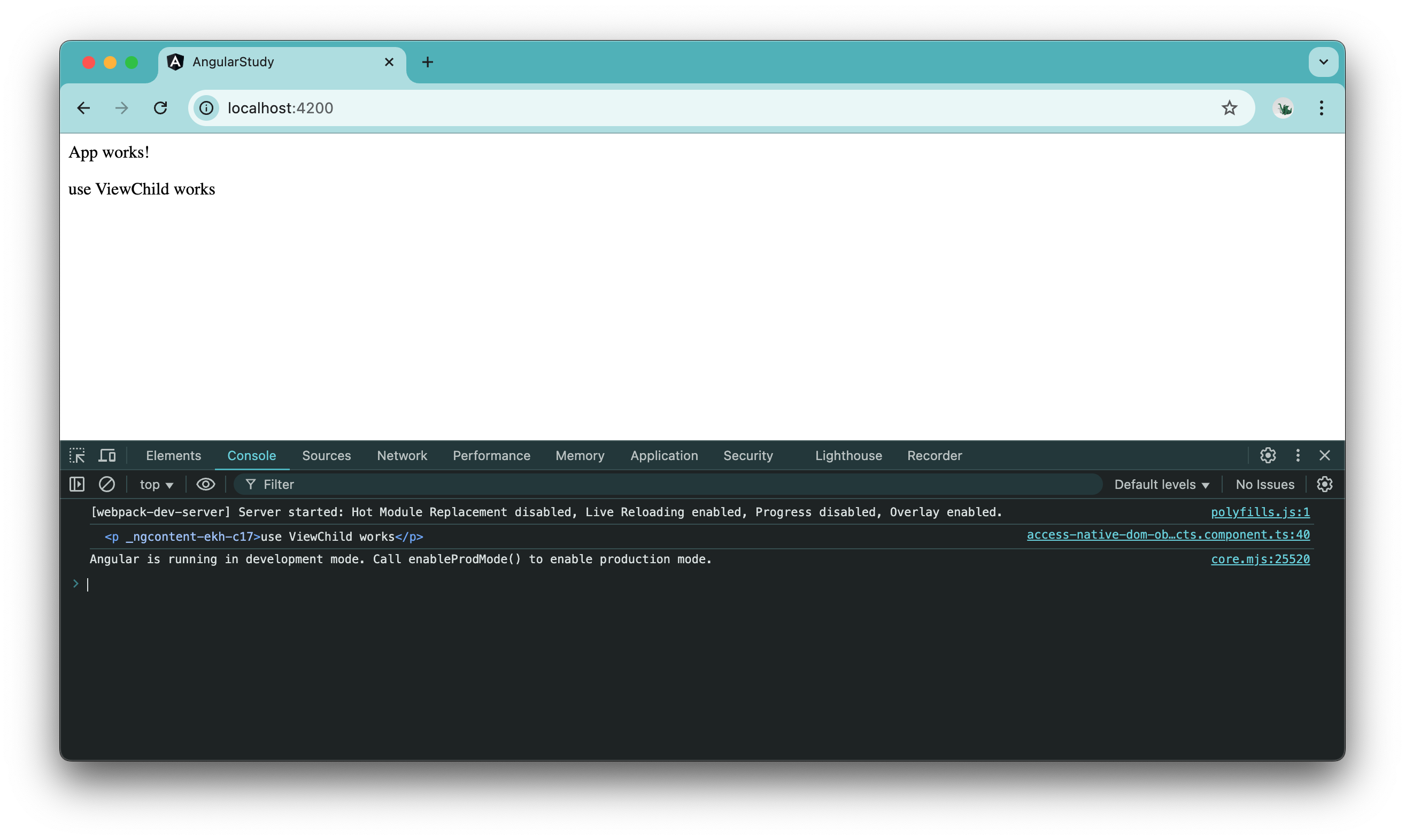Open DevTools settings gear

click(x=1268, y=456)
